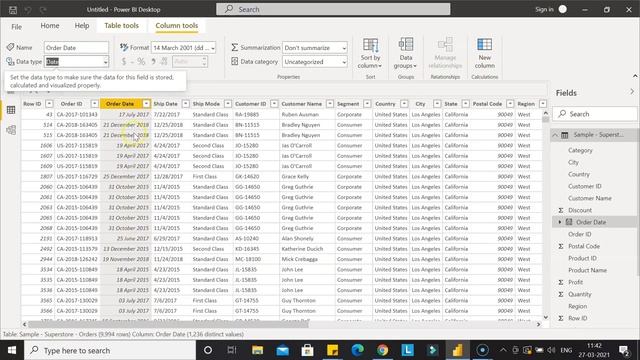Viewport: 640px width, 360px height.
Task: Open Mail app from taskbar
Action: coord(282,350)
